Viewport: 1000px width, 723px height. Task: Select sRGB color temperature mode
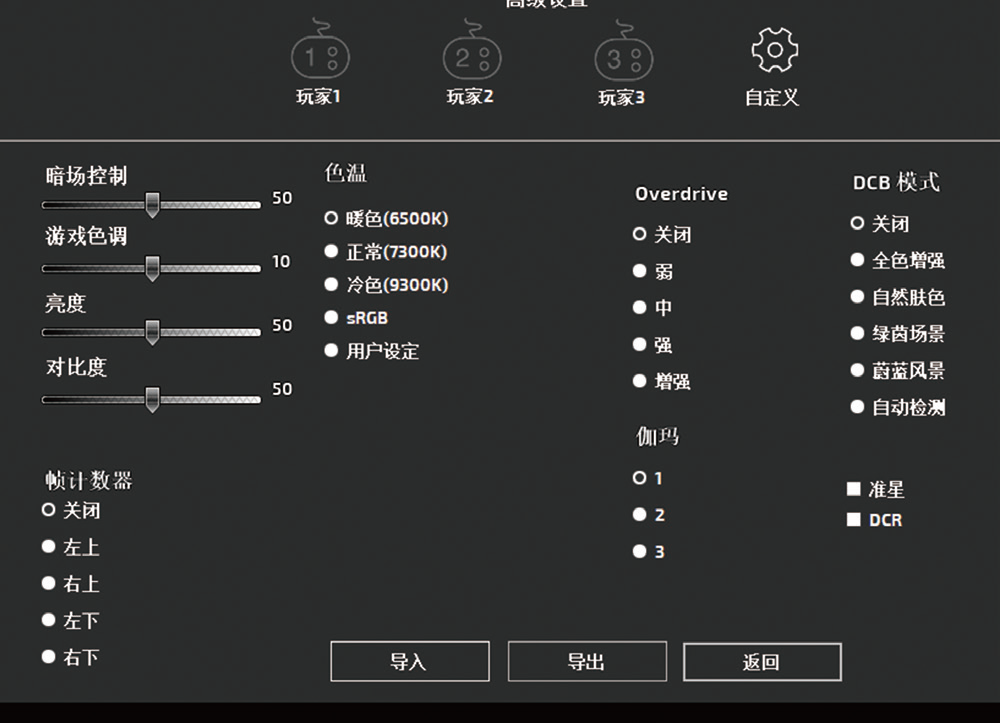(x=330, y=317)
